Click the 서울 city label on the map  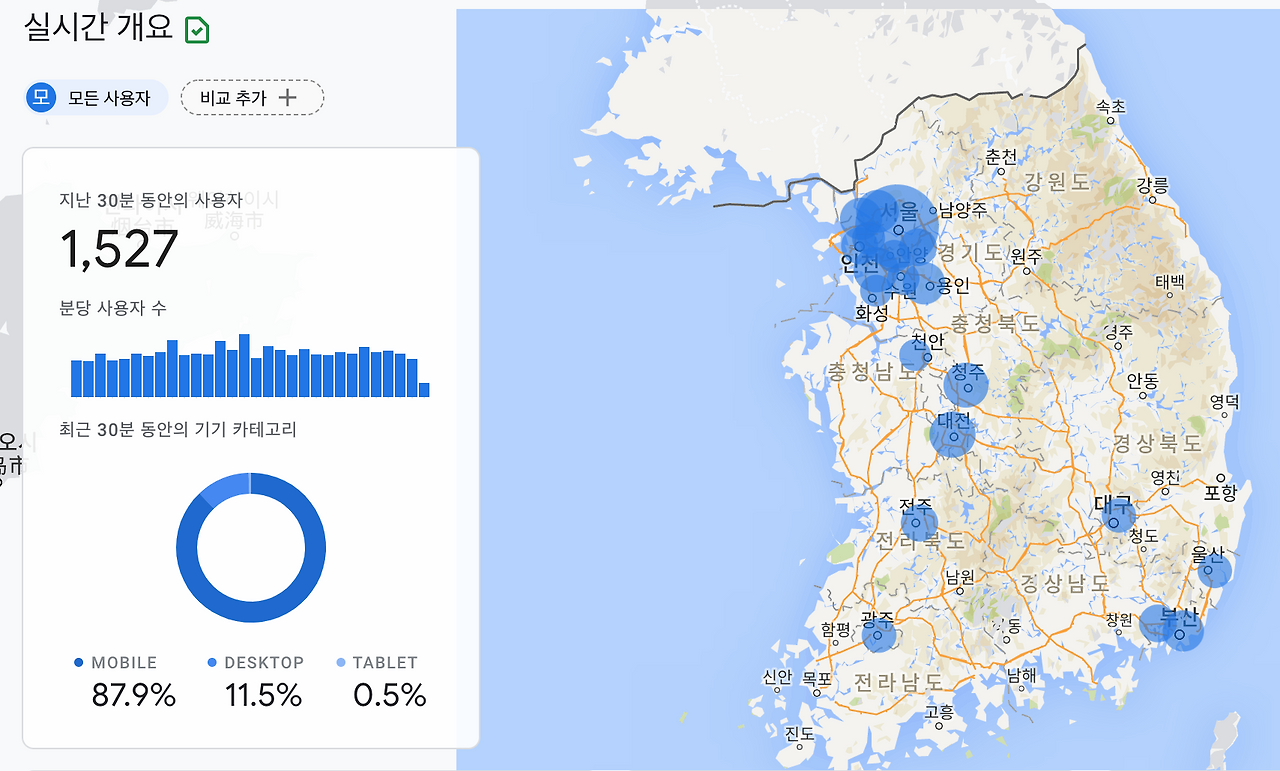click(899, 212)
